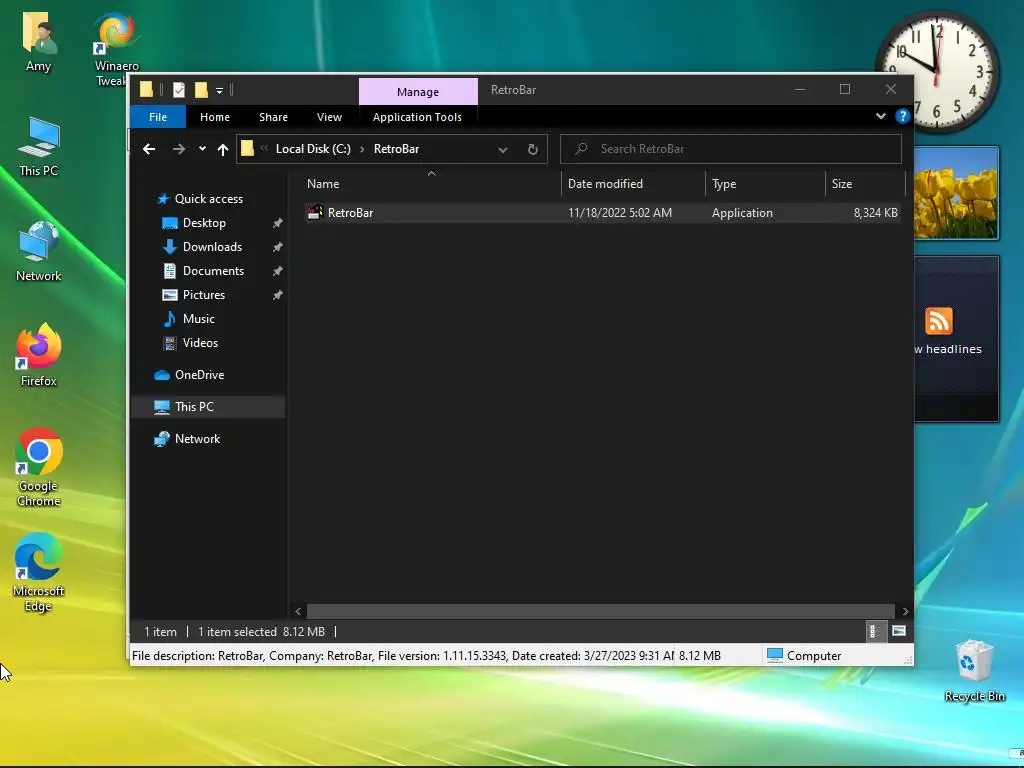Viewport: 1024px width, 768px height.
Task: Open Help via question mark icon
Action: click(x=903, y=116)
